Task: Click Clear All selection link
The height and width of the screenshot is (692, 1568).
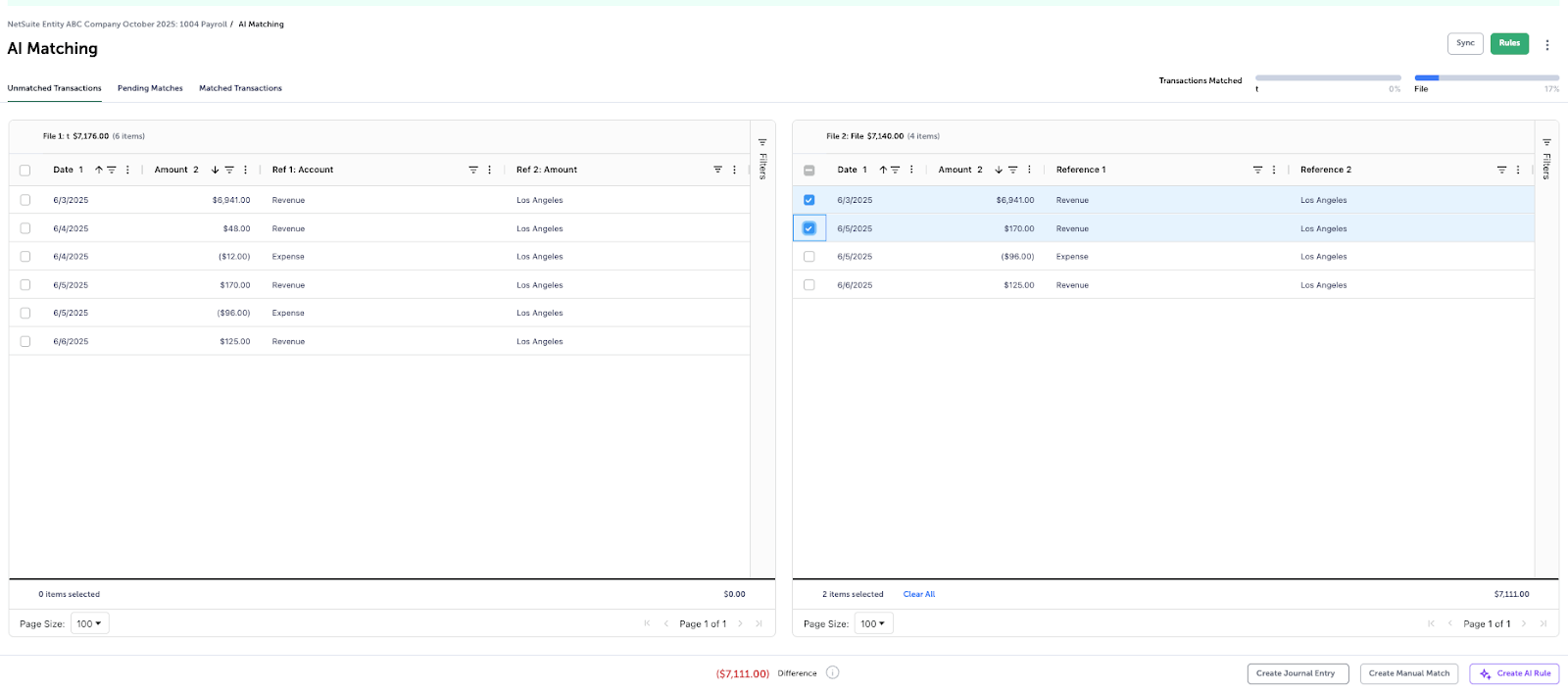Action: click(x=918, y=594)
